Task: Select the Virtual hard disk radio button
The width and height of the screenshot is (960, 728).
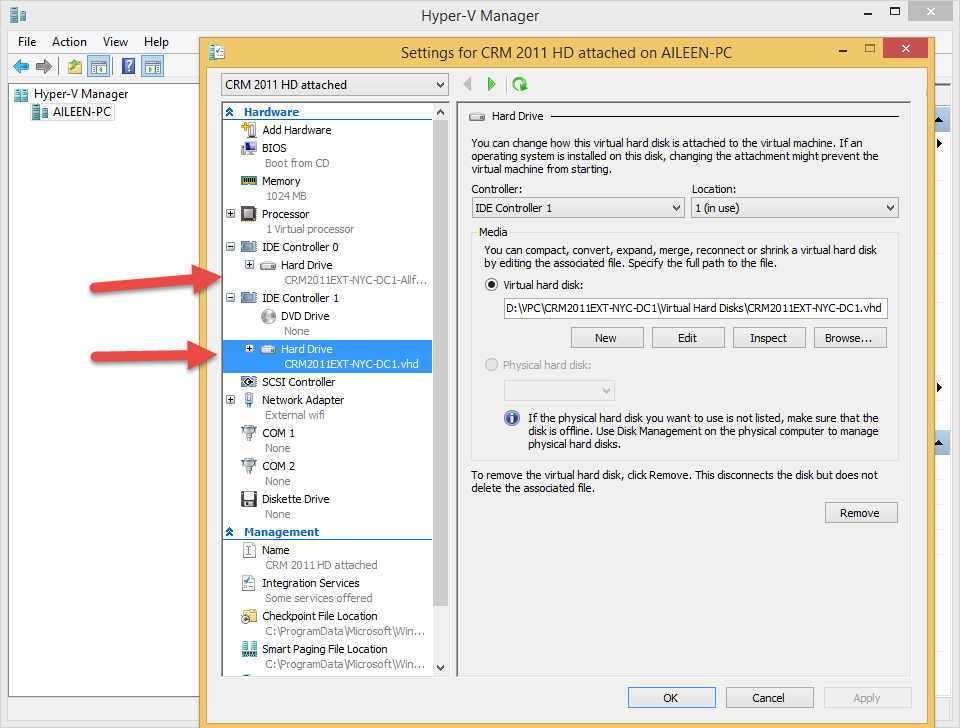Action: point(491,285)
